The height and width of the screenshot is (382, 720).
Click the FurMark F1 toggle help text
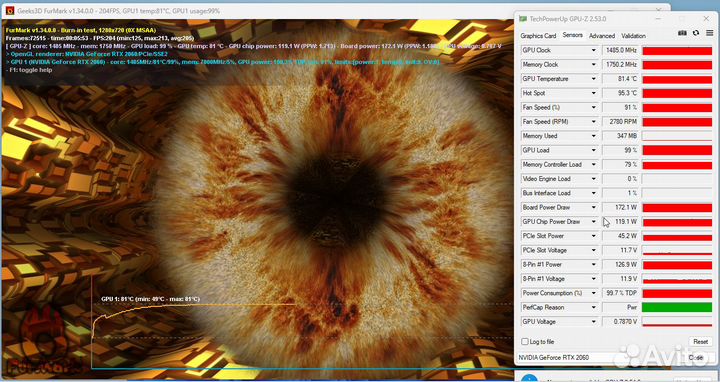click(x=29, y=70)
